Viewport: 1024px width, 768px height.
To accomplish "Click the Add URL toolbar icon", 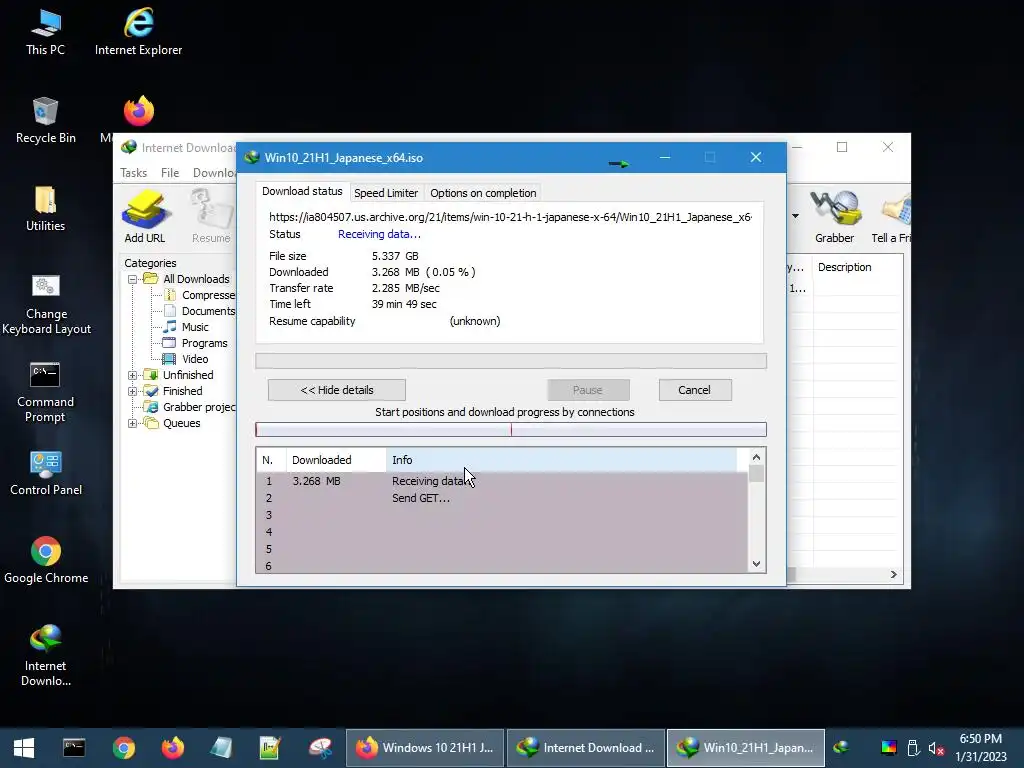I will [x=144, y=216].
